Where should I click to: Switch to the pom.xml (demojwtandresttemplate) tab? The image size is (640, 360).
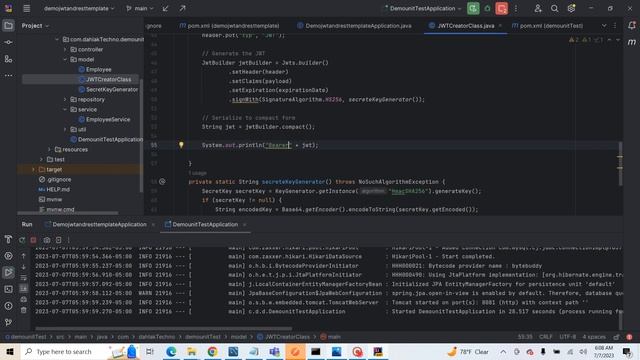tap(229, 26)
